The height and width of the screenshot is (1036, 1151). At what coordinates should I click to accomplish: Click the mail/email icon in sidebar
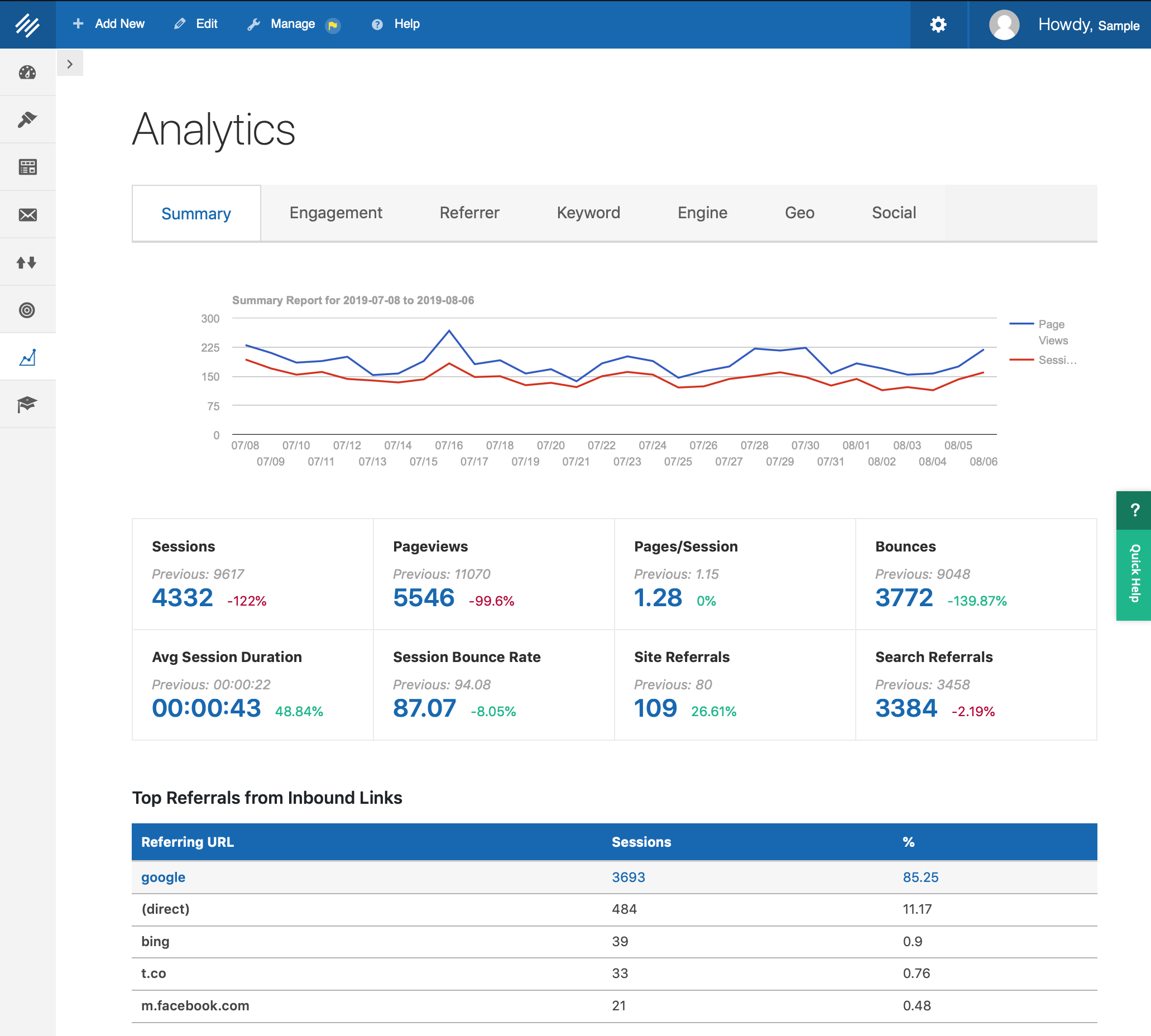point(27,213)
